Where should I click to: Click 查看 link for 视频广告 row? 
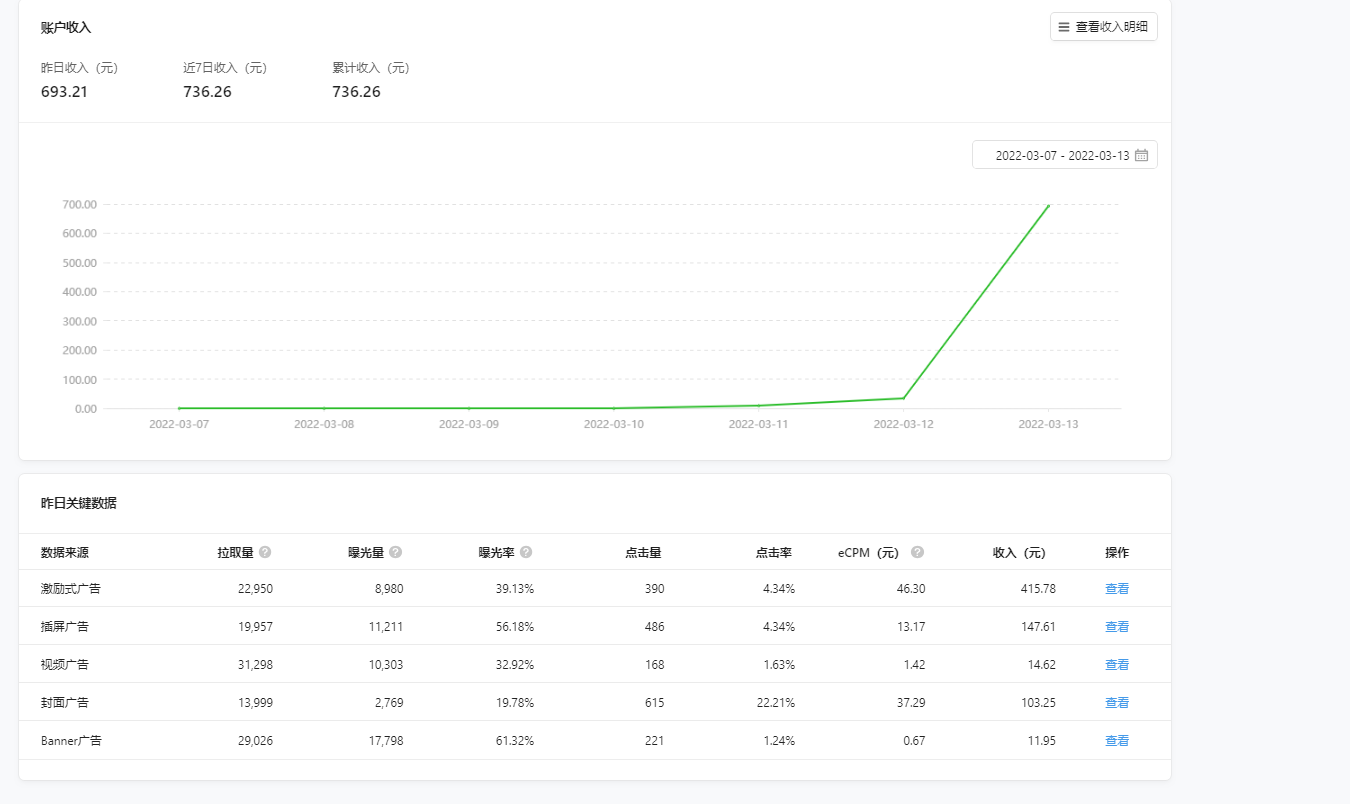1117,665
